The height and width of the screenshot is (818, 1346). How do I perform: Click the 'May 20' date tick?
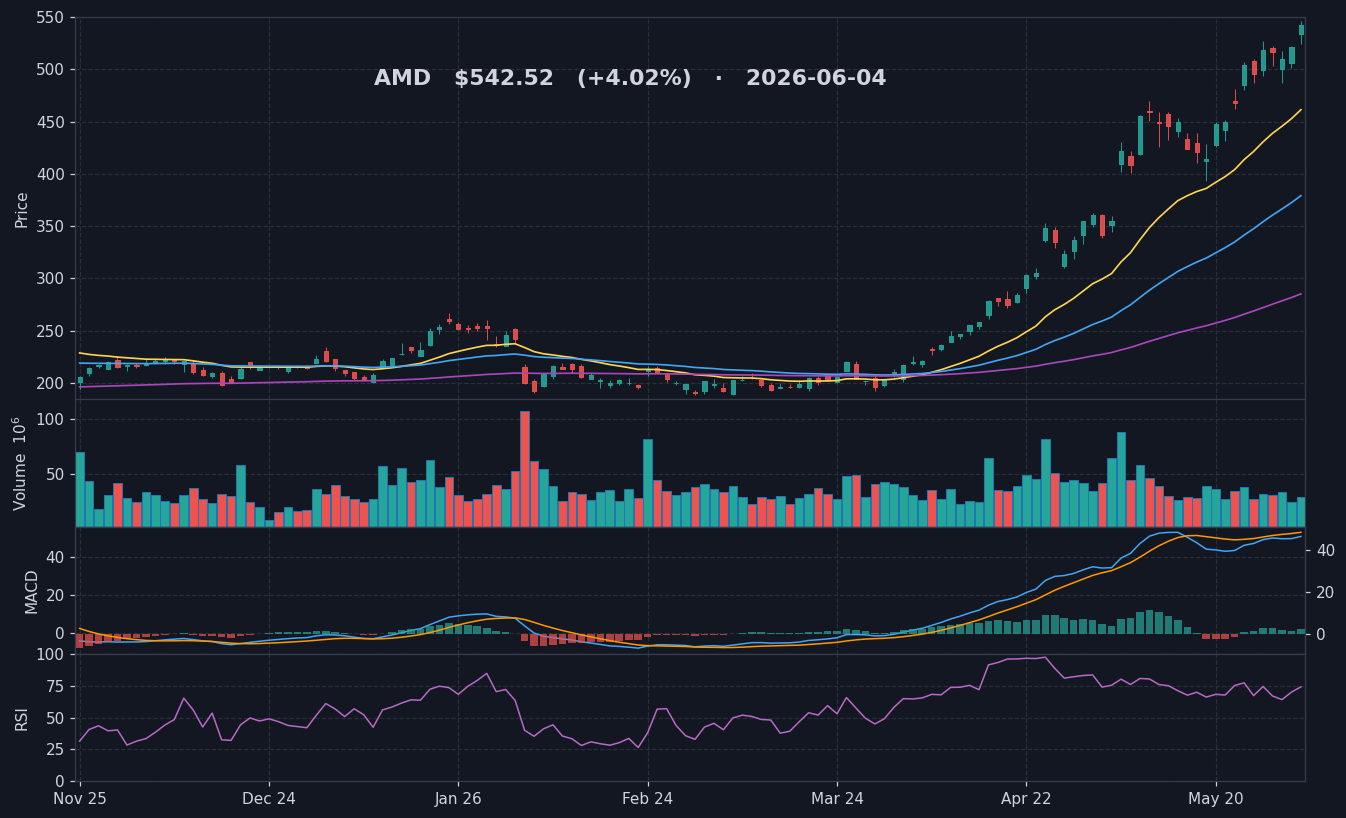coord(1216,798)
